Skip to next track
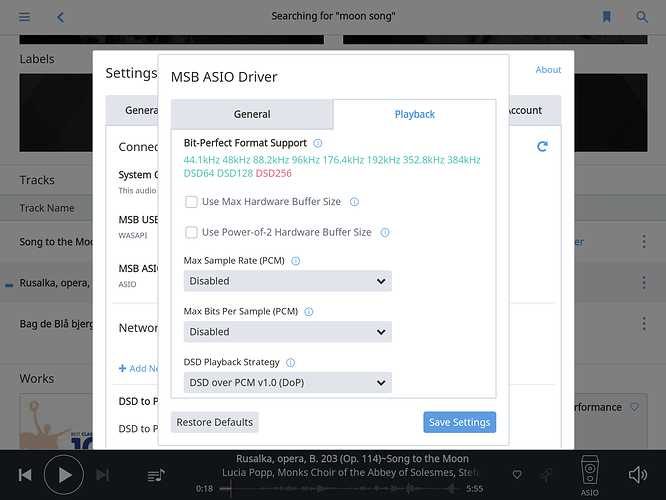 pos(102,475)
